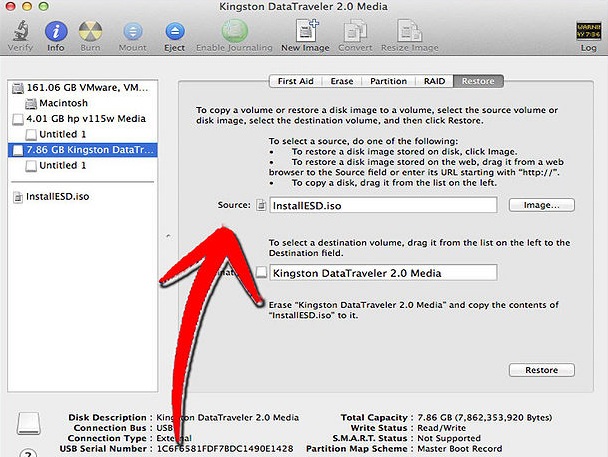Click the window's green zoom button
This screenshot has height=457, width=608.
click(x=43, y=6)
